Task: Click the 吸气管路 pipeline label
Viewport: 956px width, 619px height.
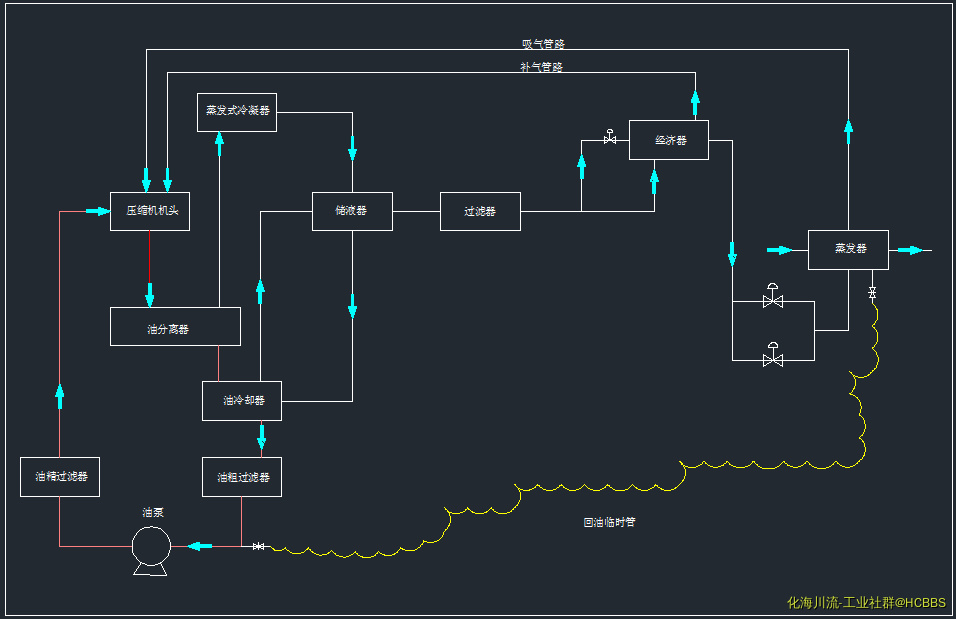Action: [543, 44]
